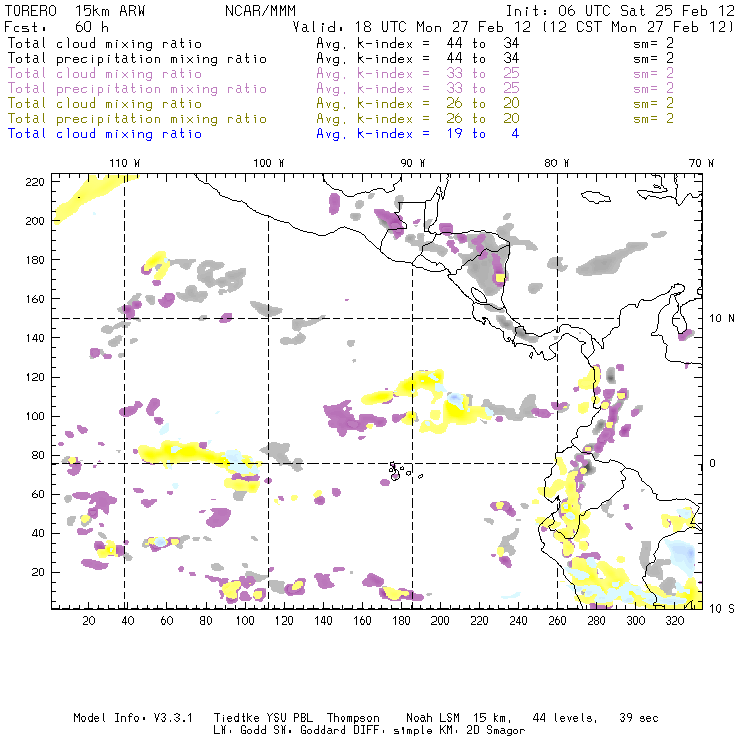Click "110 W" longitude label
This screenshot has height=740, width=740.
coord(125,163)
